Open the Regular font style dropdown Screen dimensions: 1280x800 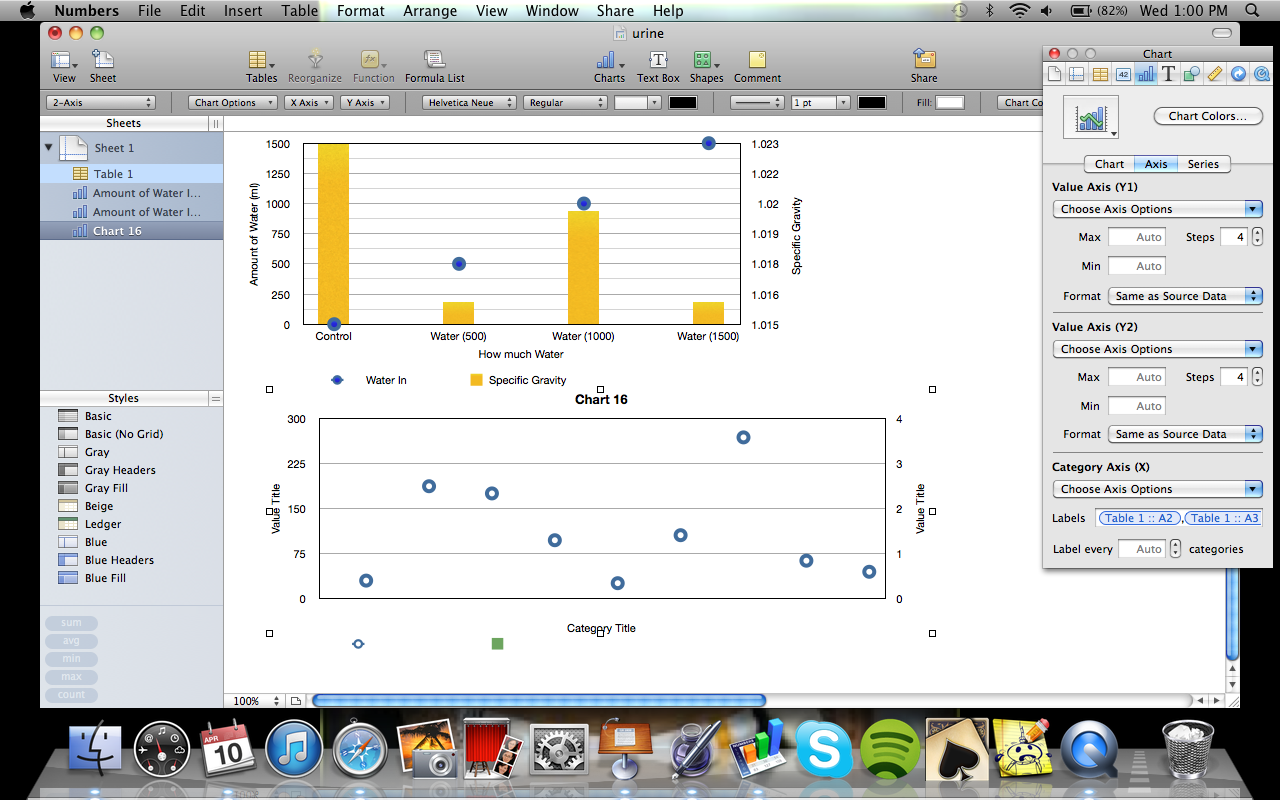click(565, 102)
